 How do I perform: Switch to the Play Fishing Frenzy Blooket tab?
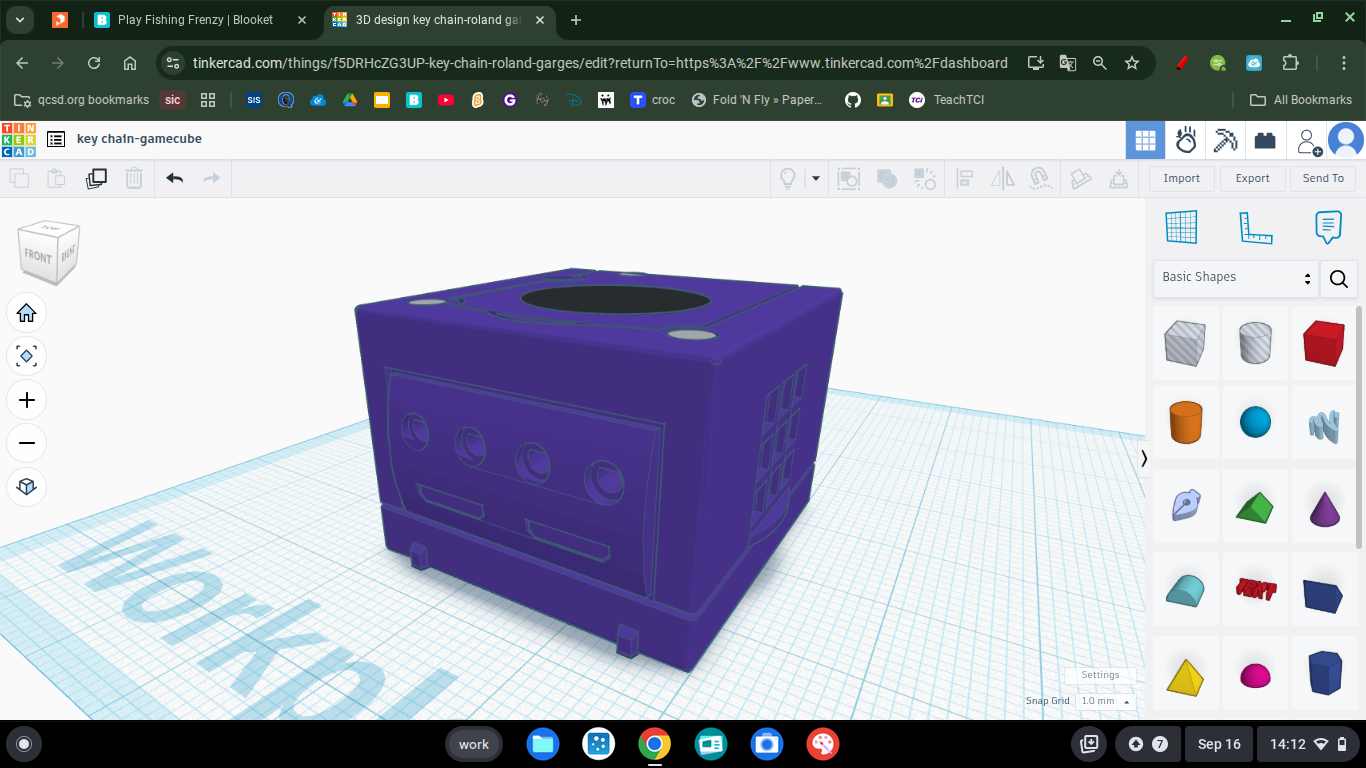pyautogui.click(x=200, y=20)
